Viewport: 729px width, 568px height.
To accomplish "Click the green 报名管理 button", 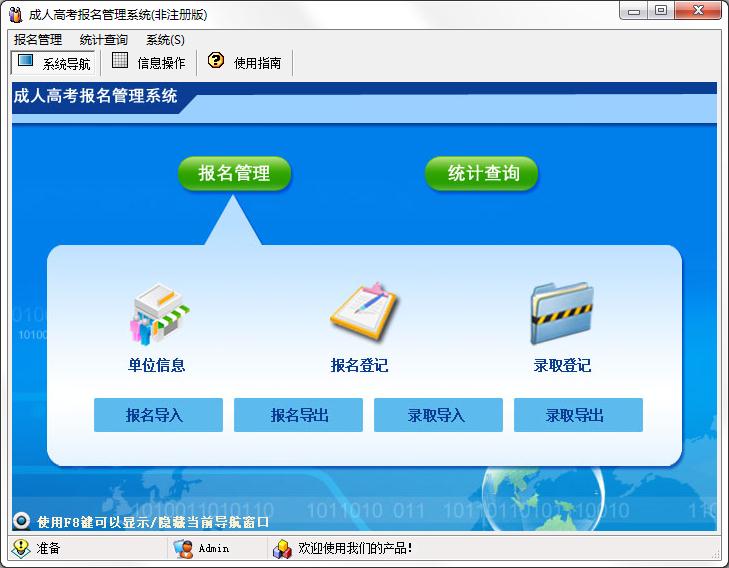I will 234,173.
